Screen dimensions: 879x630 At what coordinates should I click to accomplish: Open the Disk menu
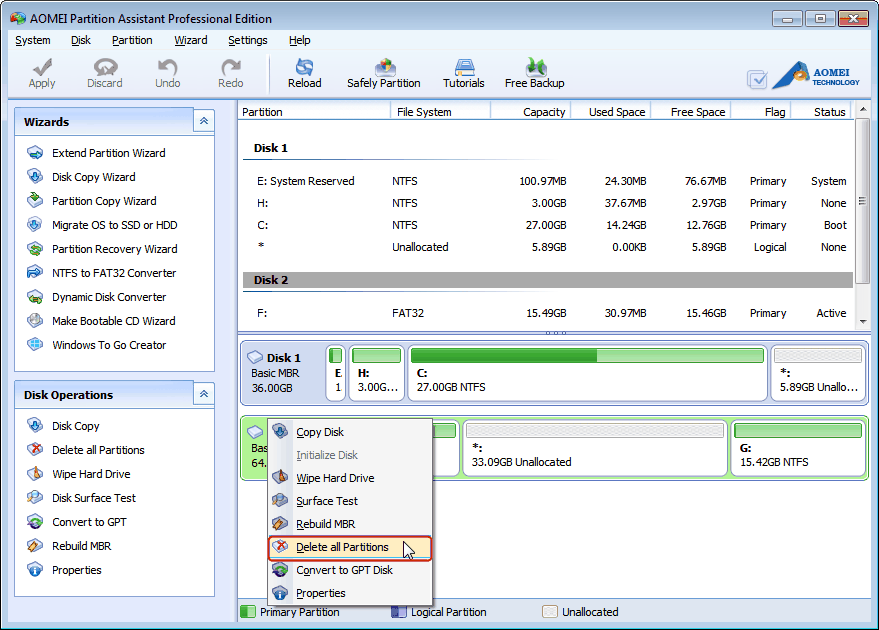coord(81,40)
